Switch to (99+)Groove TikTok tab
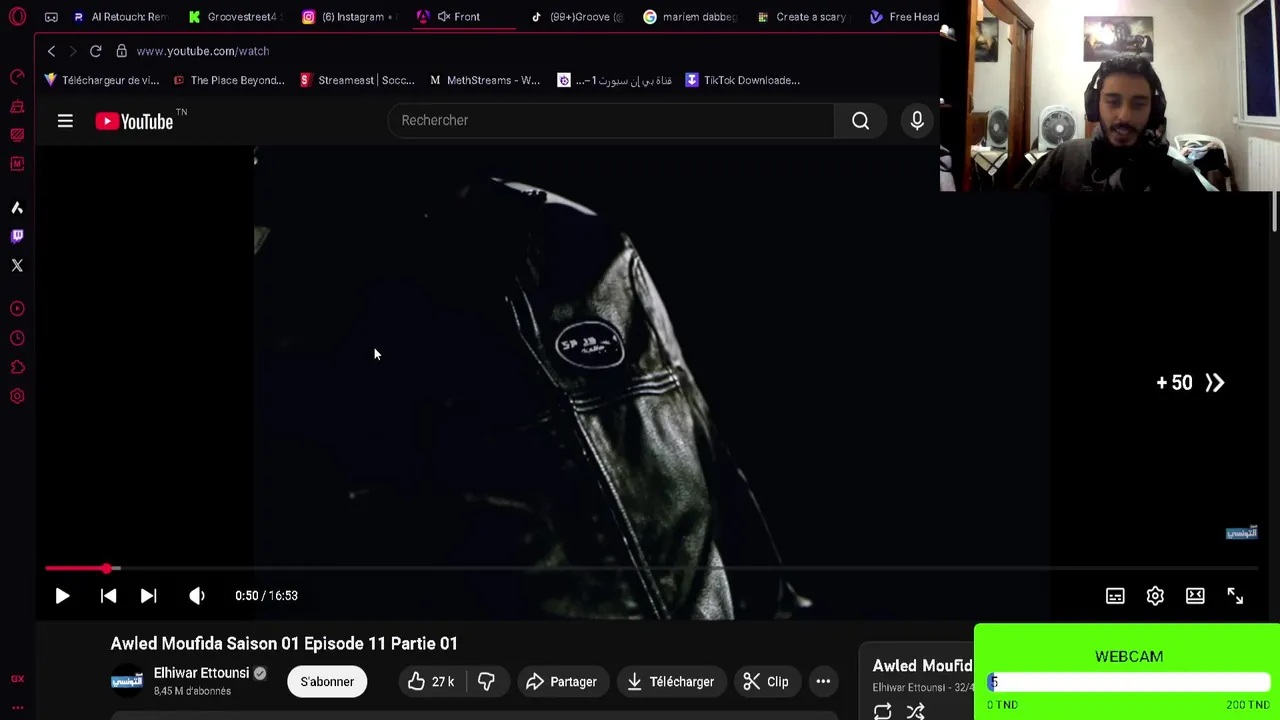1280x720 pixels. pyautogui.click(x=577, y=17)
